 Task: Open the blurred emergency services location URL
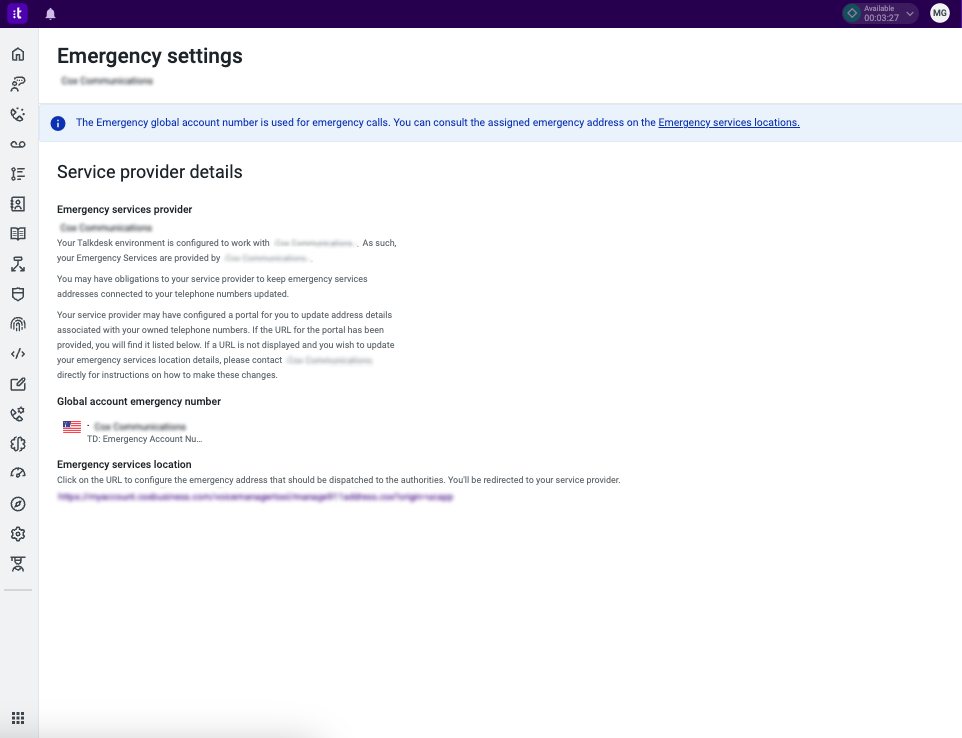[x=255, y=496]
